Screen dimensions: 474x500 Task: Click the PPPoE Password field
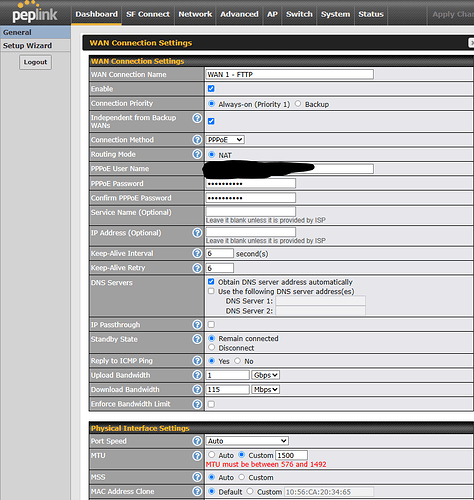251,183
